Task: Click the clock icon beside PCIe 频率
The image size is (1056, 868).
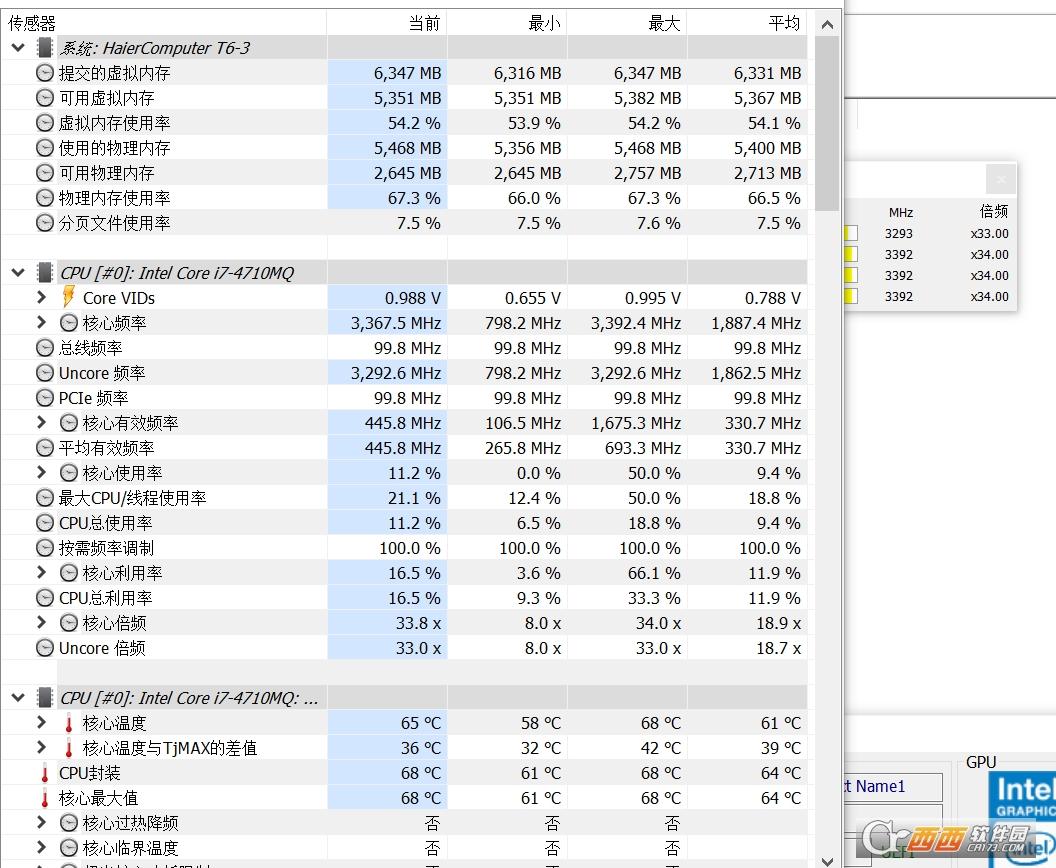Action: click(x=44, y=398)
